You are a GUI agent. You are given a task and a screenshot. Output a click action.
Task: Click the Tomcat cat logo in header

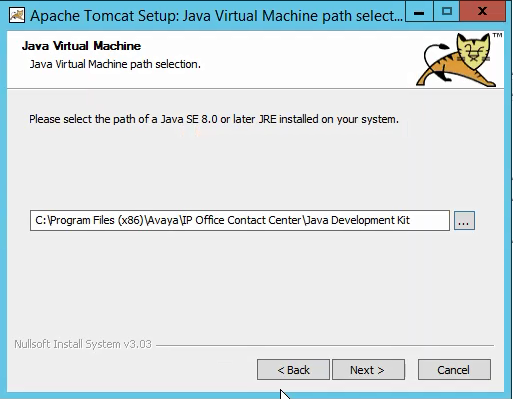(456, 60)
